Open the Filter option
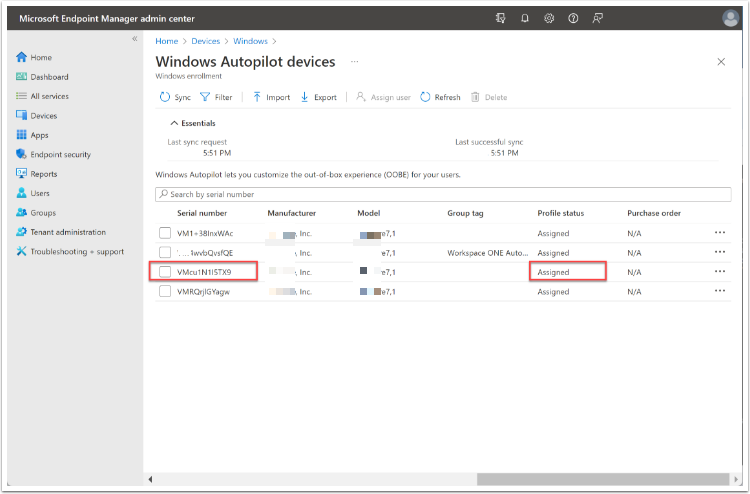 coord(216,97)
